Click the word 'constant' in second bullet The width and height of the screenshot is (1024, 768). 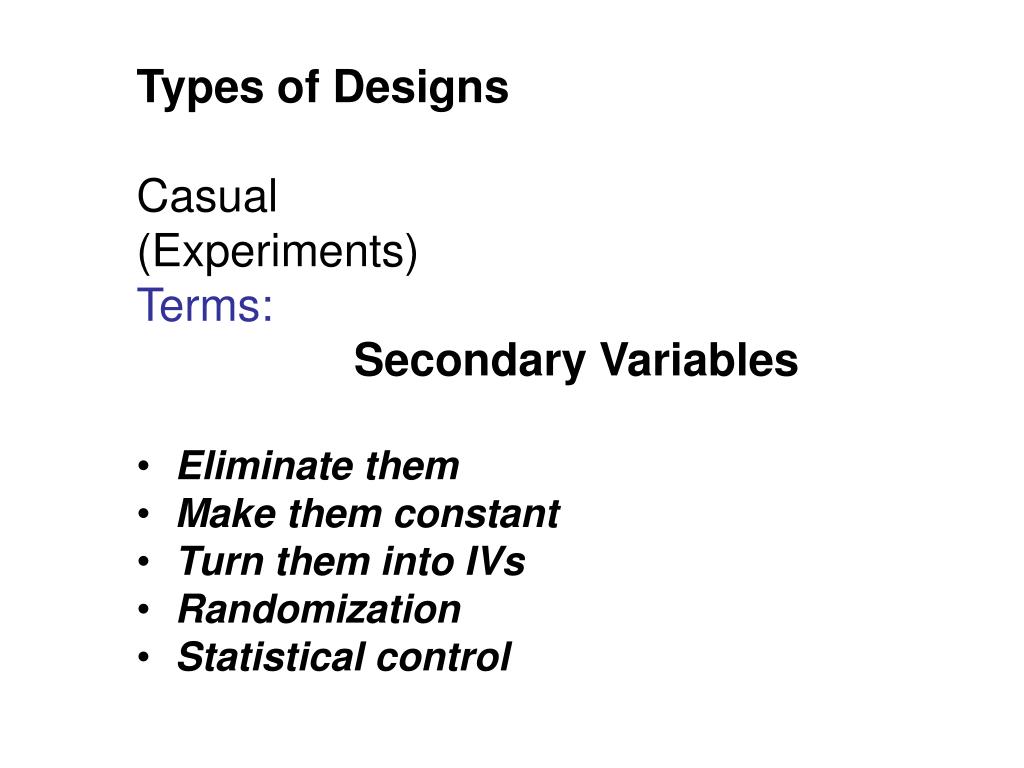477,514
